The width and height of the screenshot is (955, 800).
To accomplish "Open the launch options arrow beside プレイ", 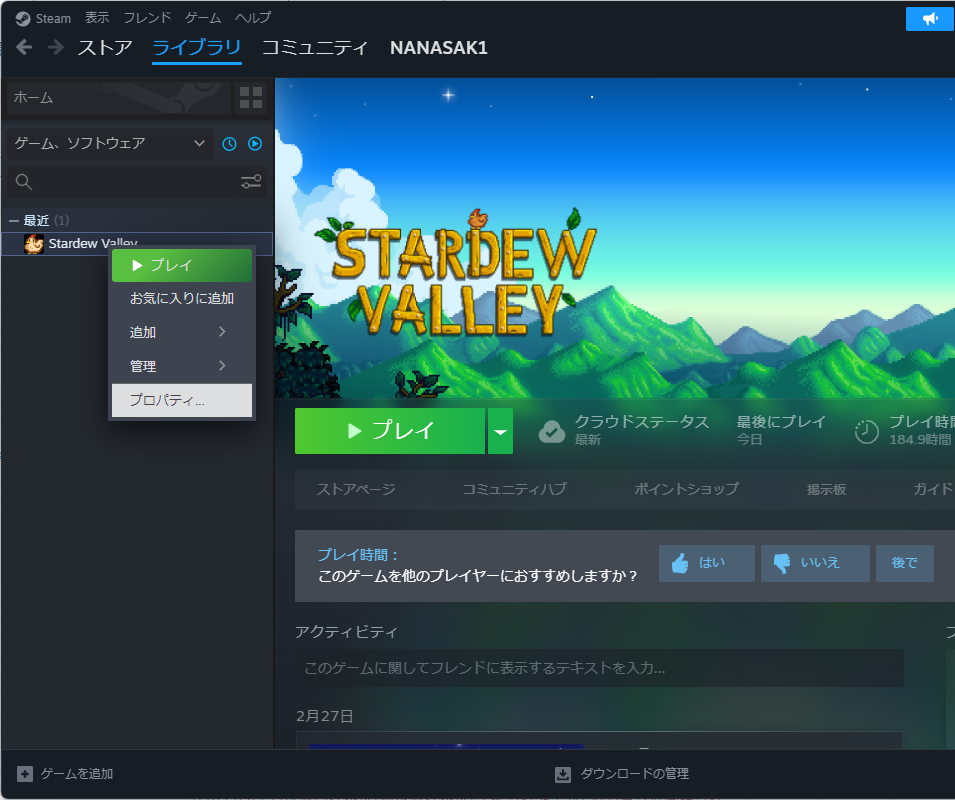I will 500,431.
